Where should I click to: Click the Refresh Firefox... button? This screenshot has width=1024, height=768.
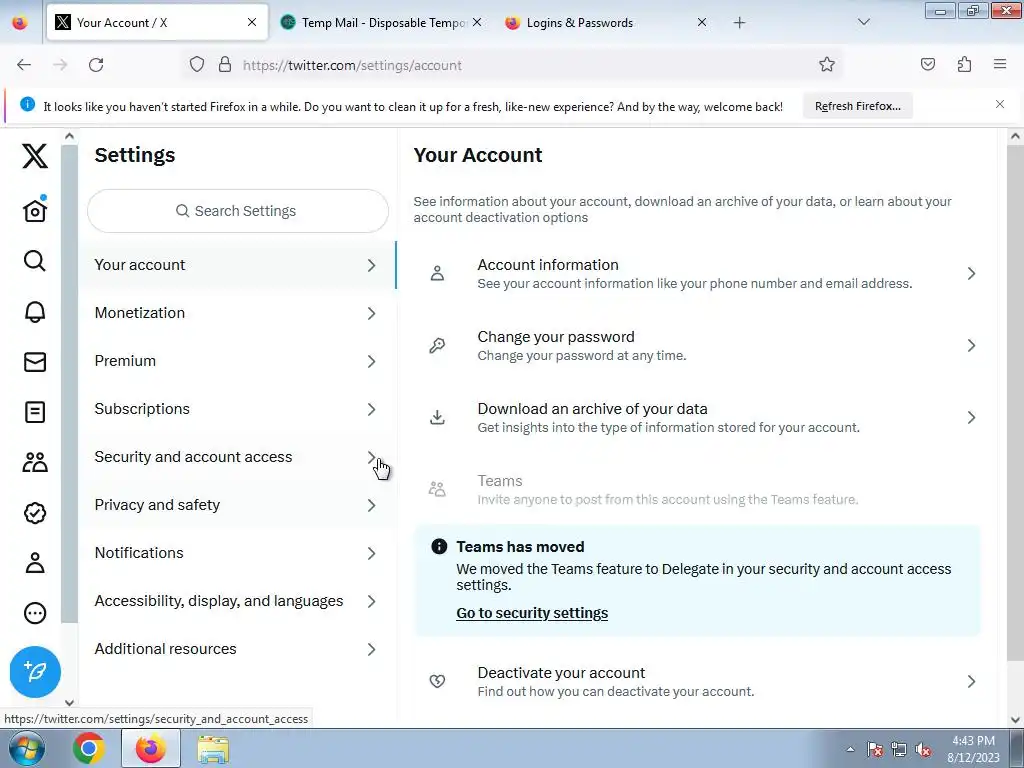[x=857, y=106]
